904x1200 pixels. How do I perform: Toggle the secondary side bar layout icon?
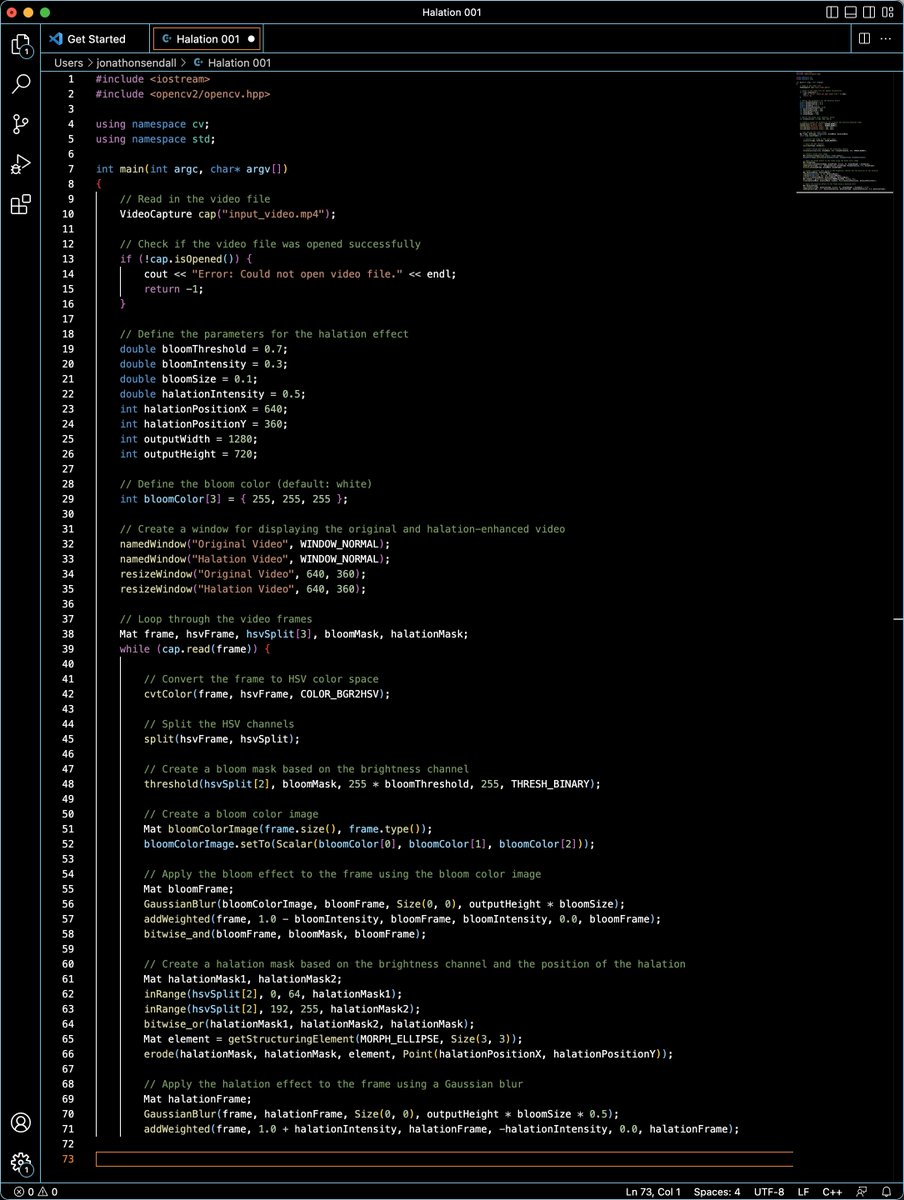click(x=869, y=12)
